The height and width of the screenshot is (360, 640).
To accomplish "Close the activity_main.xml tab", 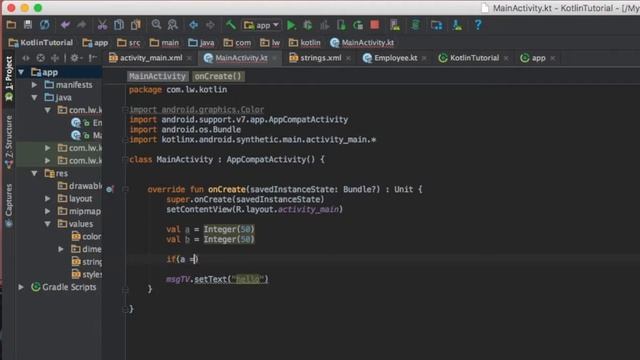I will [x=189, y=58].
